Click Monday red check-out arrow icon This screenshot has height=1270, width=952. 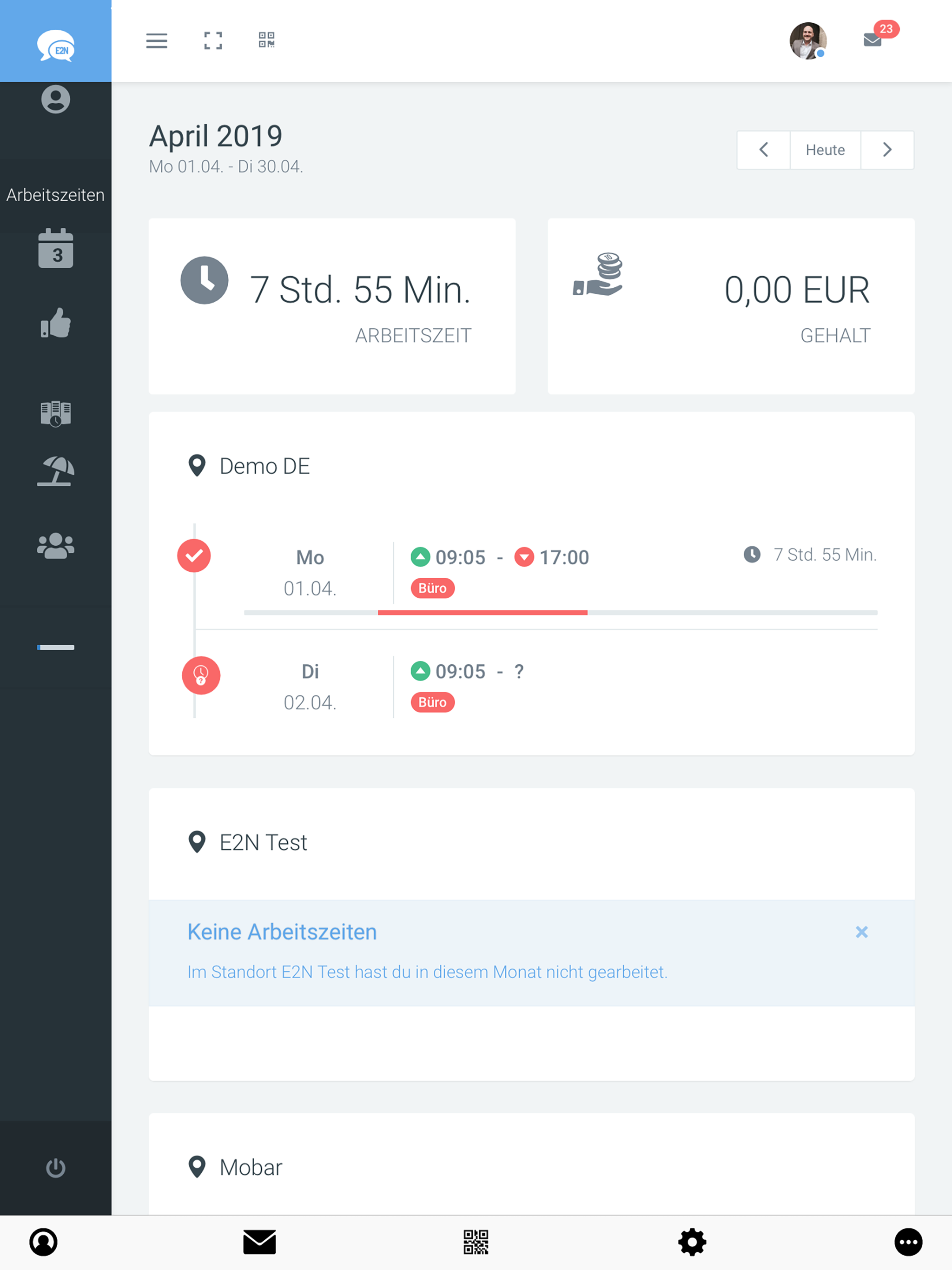point(524,556)
